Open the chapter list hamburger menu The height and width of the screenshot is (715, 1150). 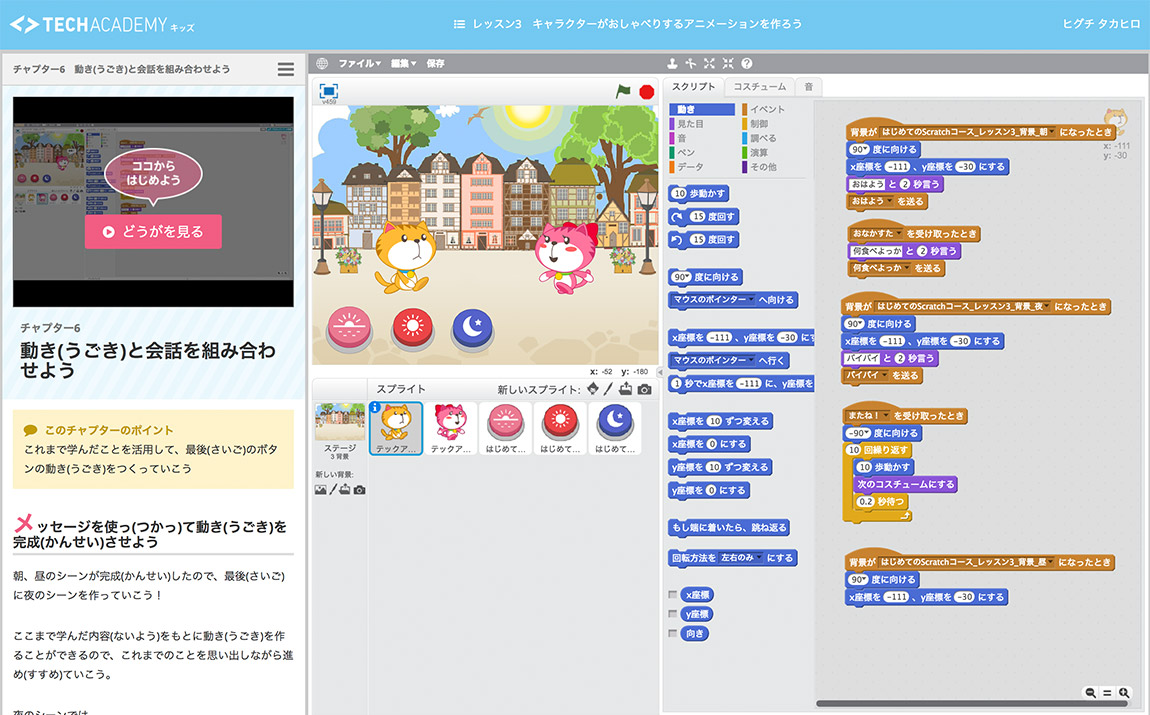(x=286, y=69)
